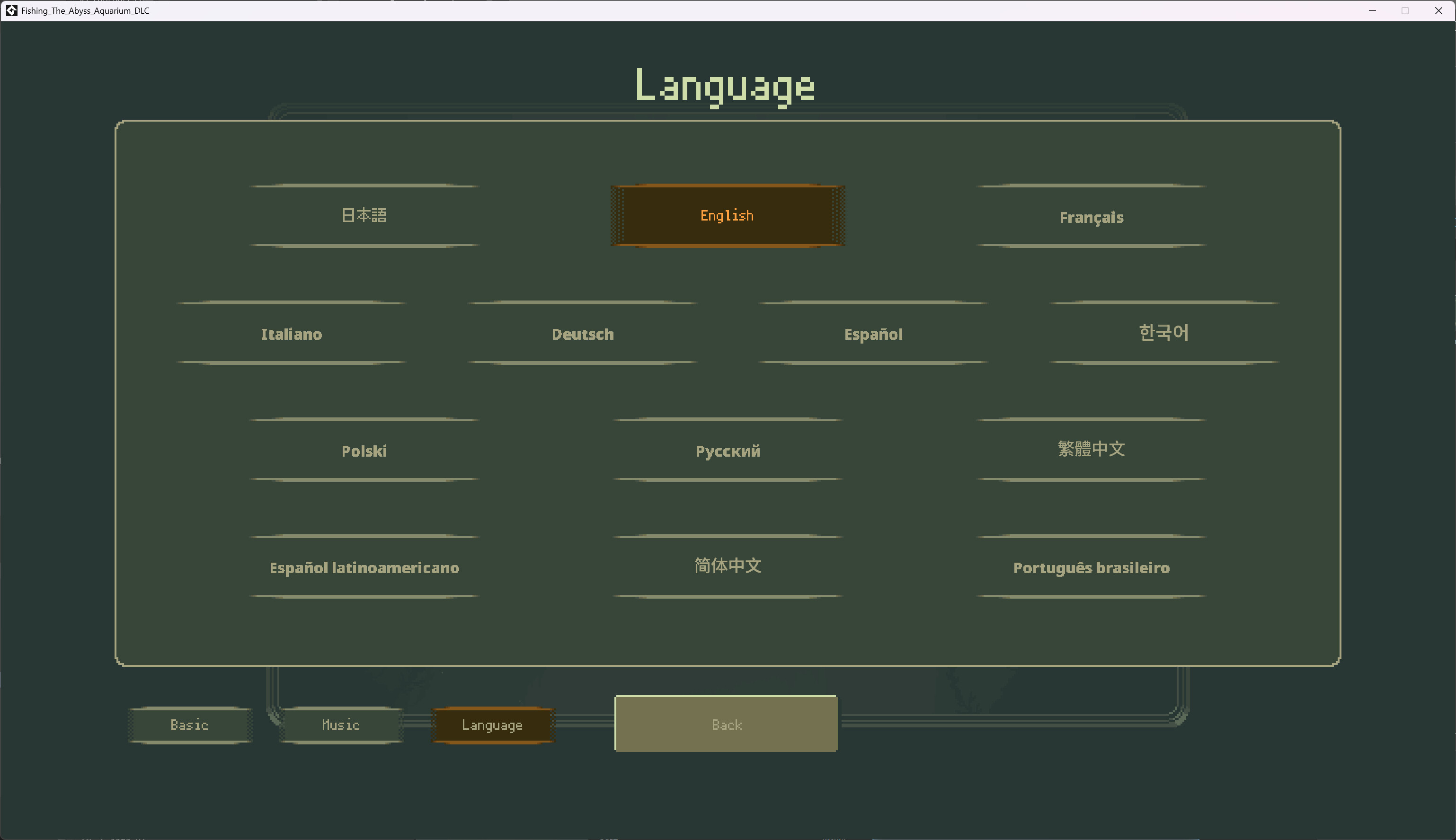
Task: Select 日本語 as the game language
Action: tap(364, 215)
